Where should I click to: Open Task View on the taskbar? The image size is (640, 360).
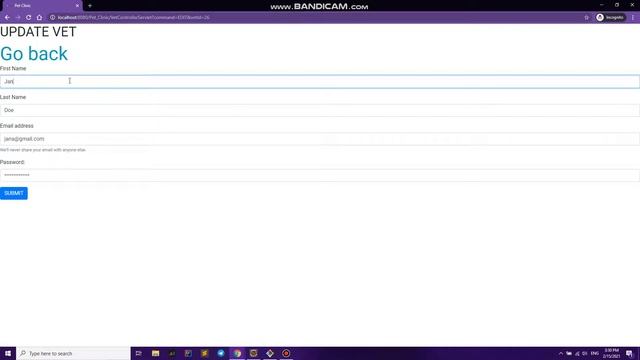pos(139,353)
